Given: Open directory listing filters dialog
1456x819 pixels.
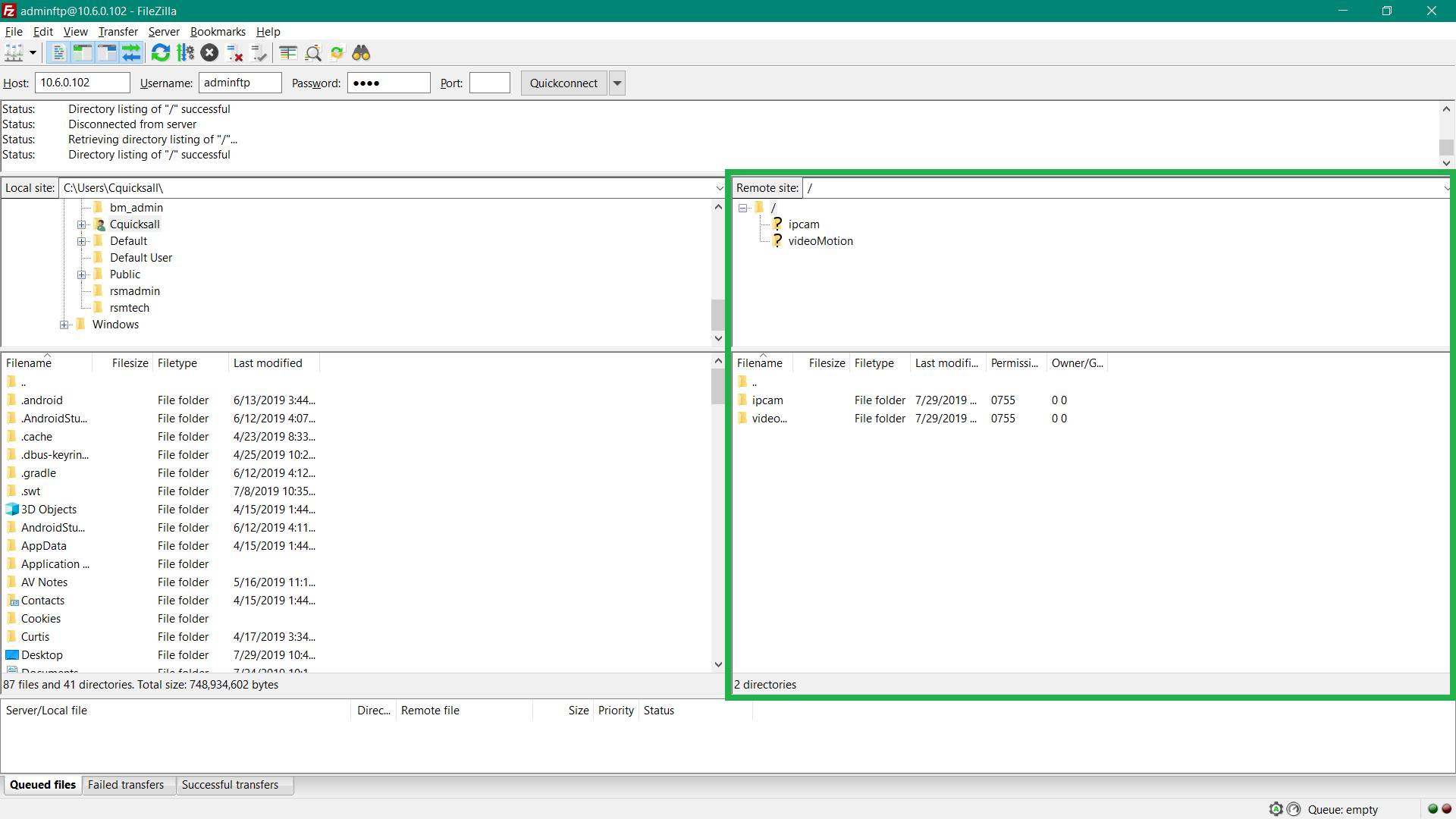Looking at the screenshot, I should click(x=288, y=53).
